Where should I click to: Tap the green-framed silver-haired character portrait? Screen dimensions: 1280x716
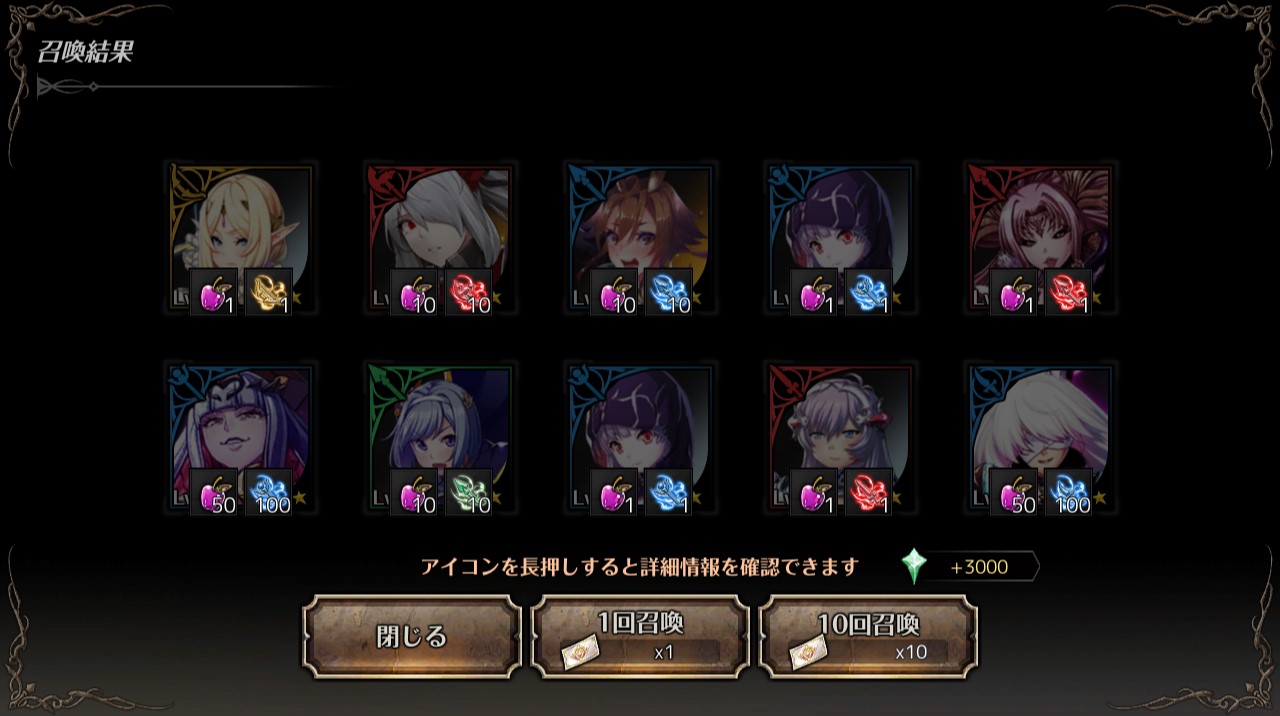point(441,438)
